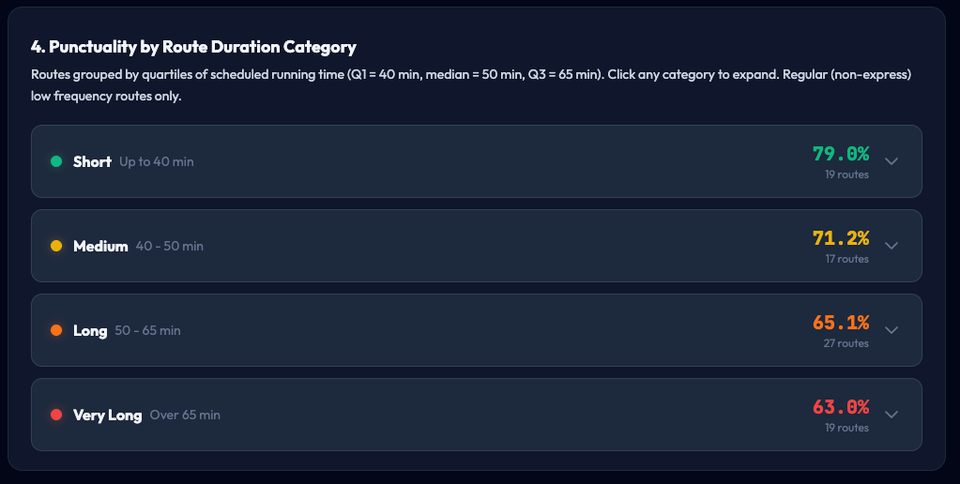Click the 63.0% punctuality value

[x=840, y=406]
